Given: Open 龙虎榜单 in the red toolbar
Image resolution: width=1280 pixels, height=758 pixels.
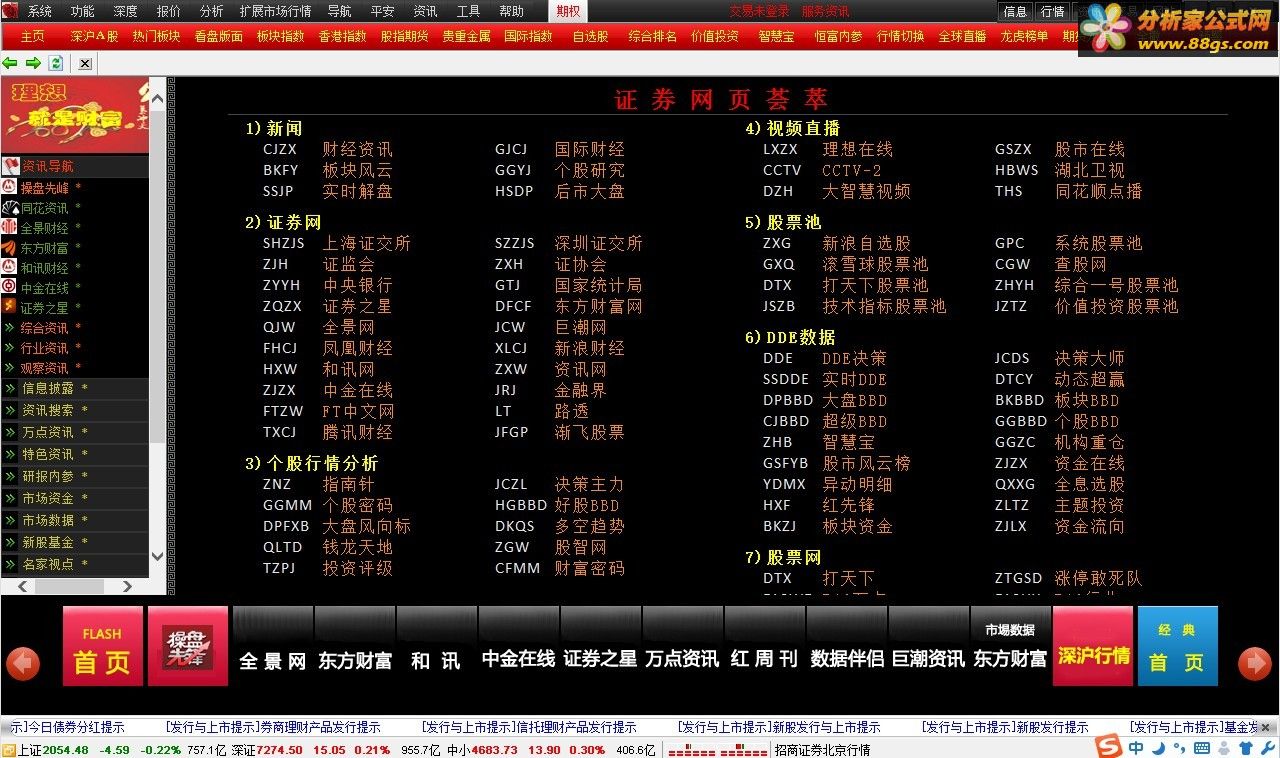Looking at the screenshot, I should [x=1025, y=36].
